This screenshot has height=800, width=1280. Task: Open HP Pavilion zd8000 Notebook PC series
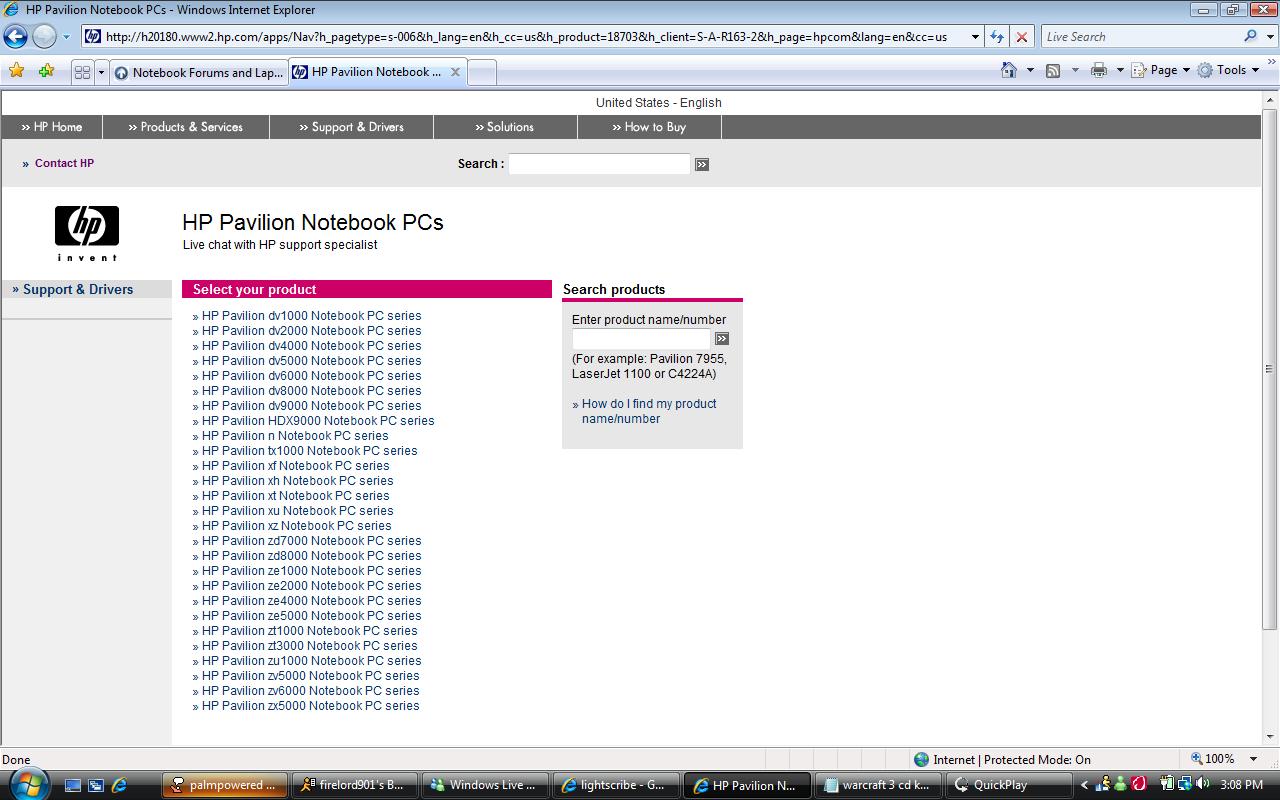312,556
